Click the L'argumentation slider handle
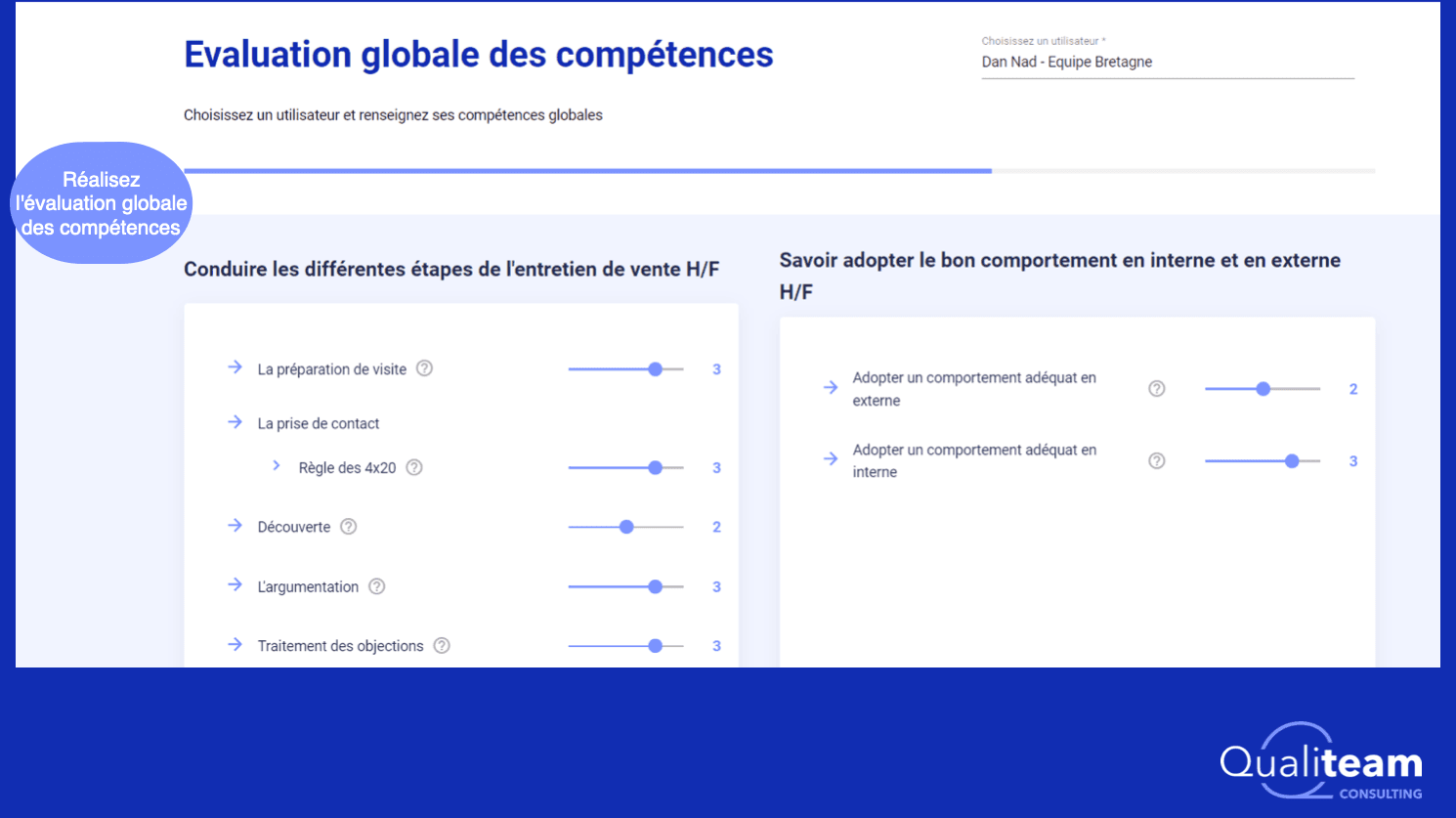 coord(655,586)
